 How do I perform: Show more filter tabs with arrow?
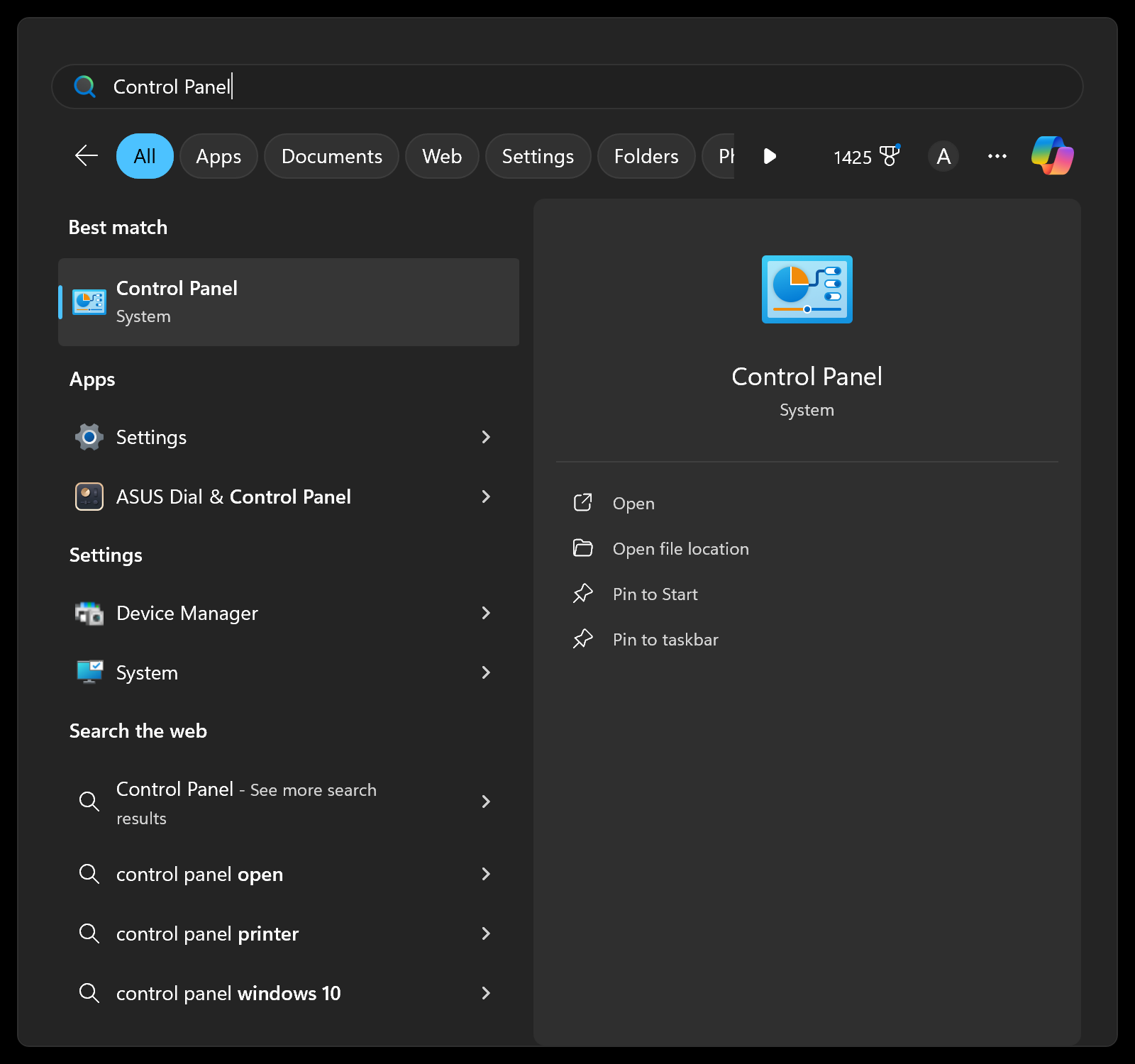click(x=770, y=156)
